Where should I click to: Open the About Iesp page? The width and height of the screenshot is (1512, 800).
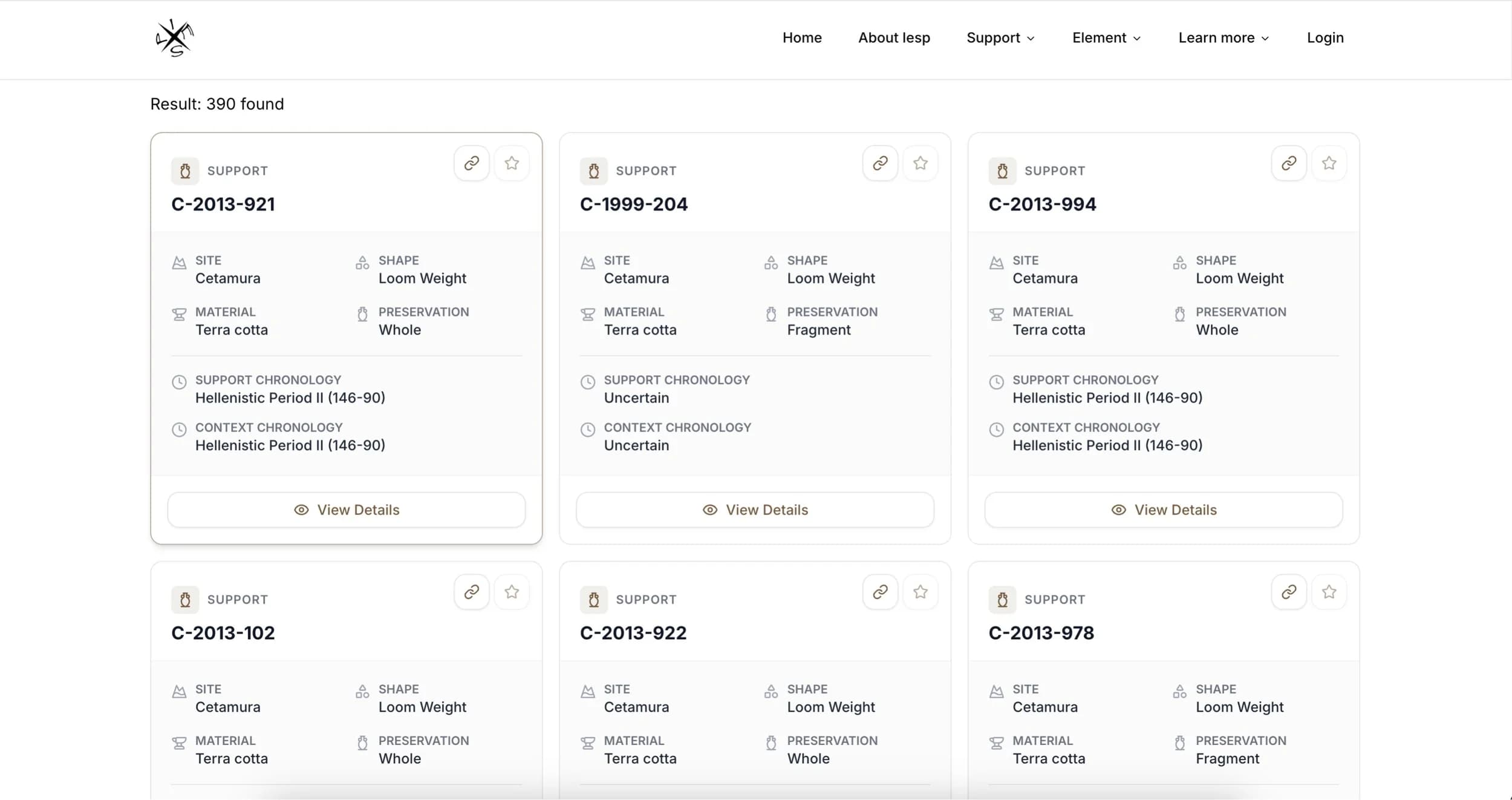(x=894, y=38)
